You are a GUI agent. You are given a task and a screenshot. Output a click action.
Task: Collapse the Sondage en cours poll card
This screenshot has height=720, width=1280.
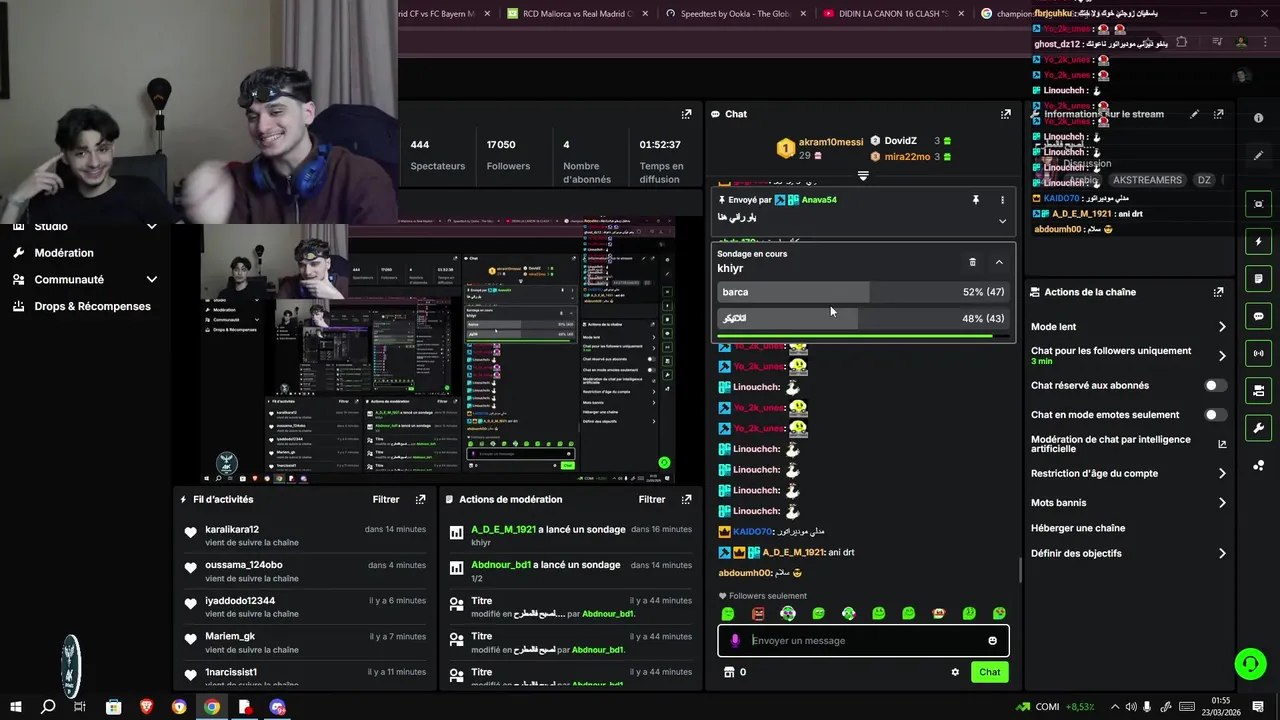click(x=999, y=262)
